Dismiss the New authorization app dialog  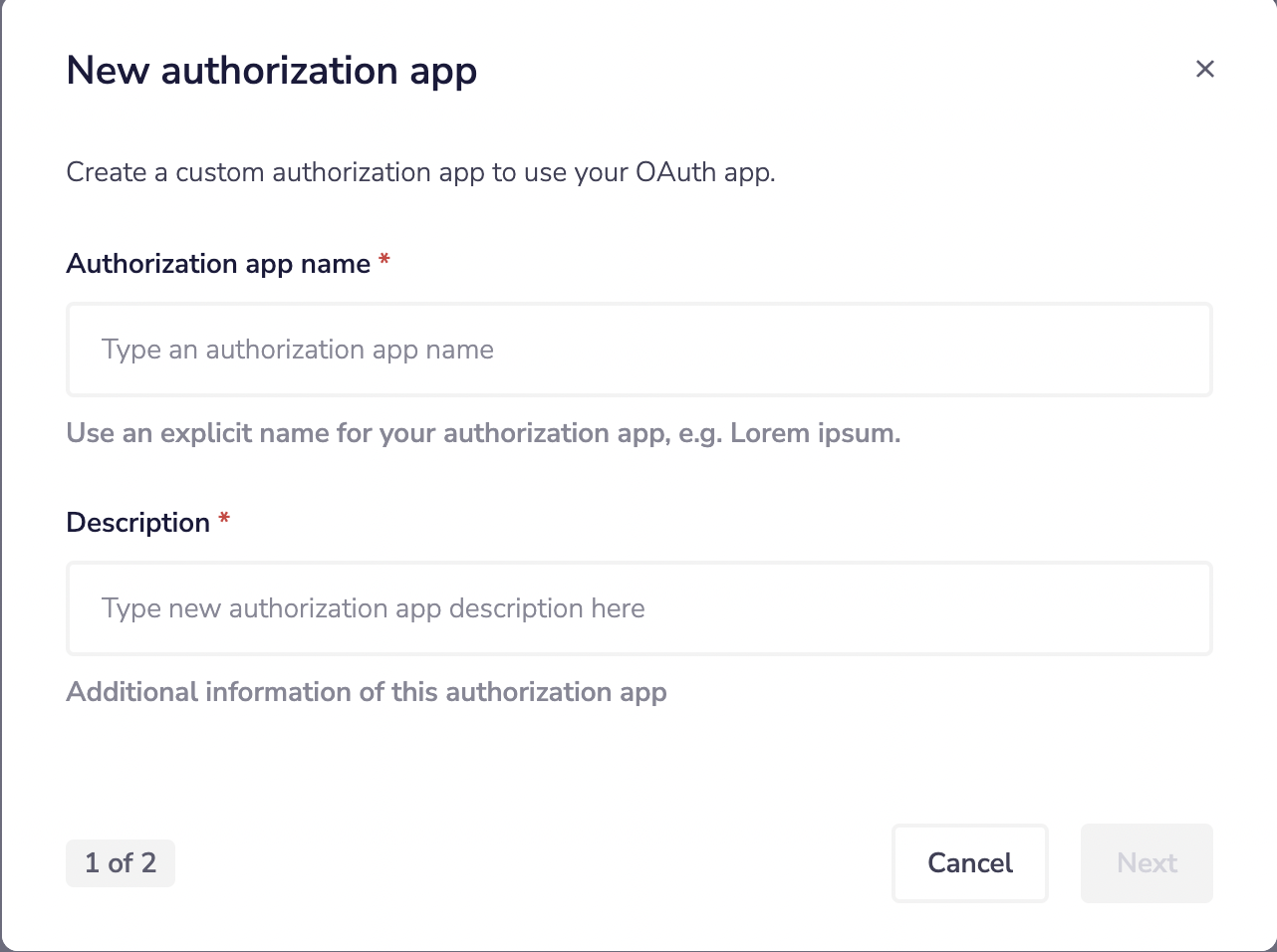point(1205,69)
